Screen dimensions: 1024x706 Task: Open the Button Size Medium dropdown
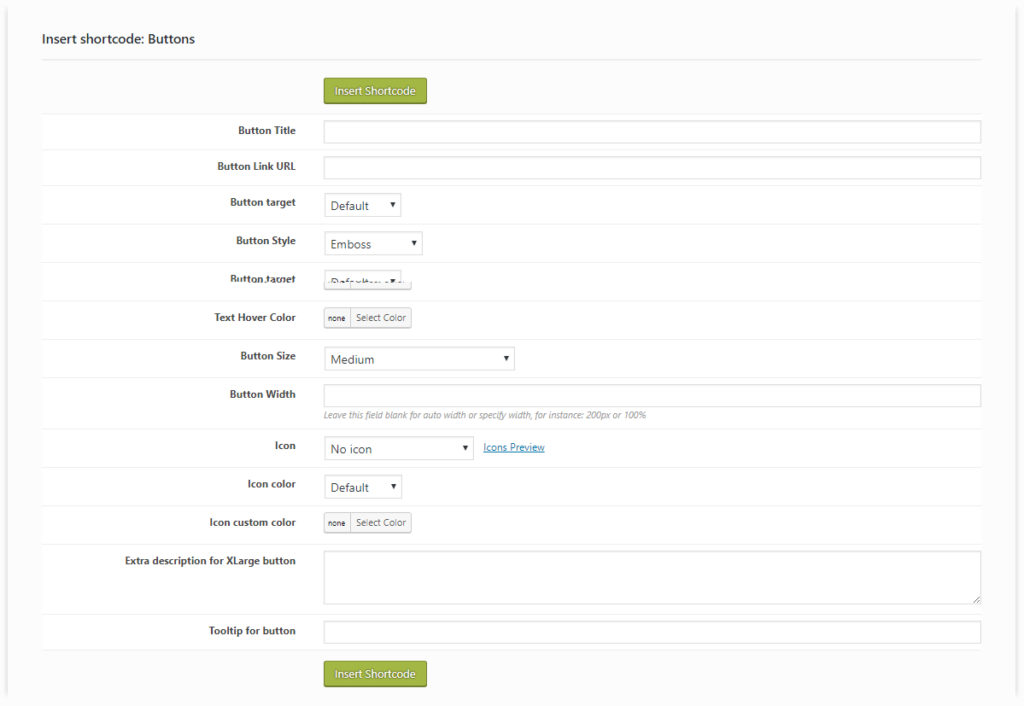click(419, 359)
